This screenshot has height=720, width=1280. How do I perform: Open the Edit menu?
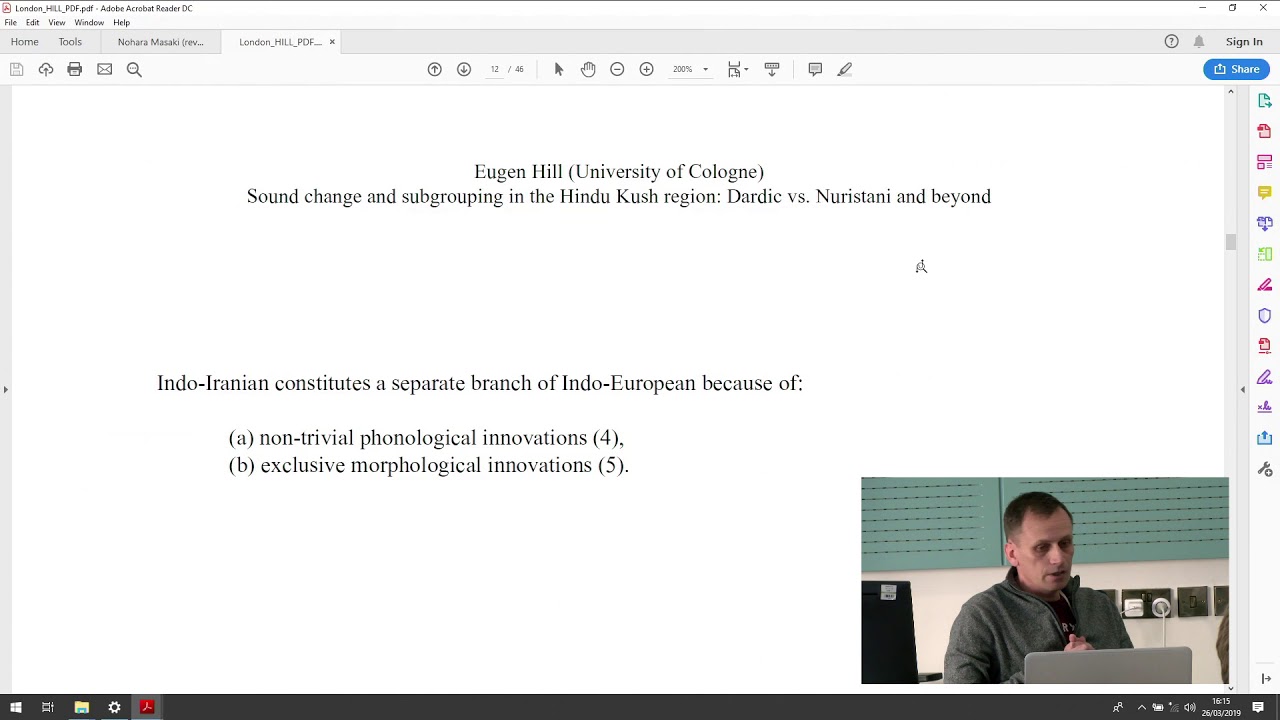tap(33, 22)
